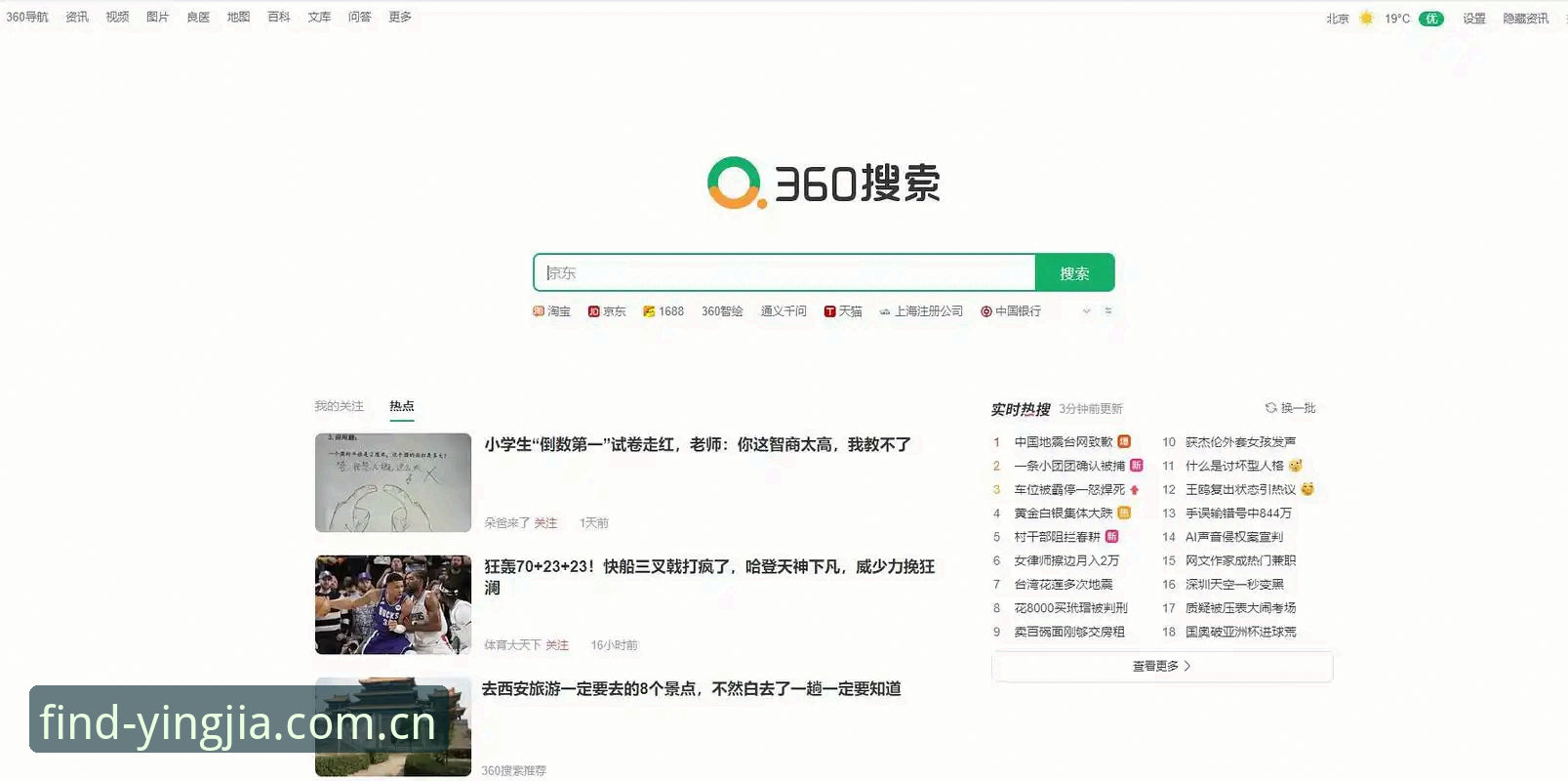Switch to 我的关注 tab
This screenshot has height=781, width=1568.
point(339,406)
